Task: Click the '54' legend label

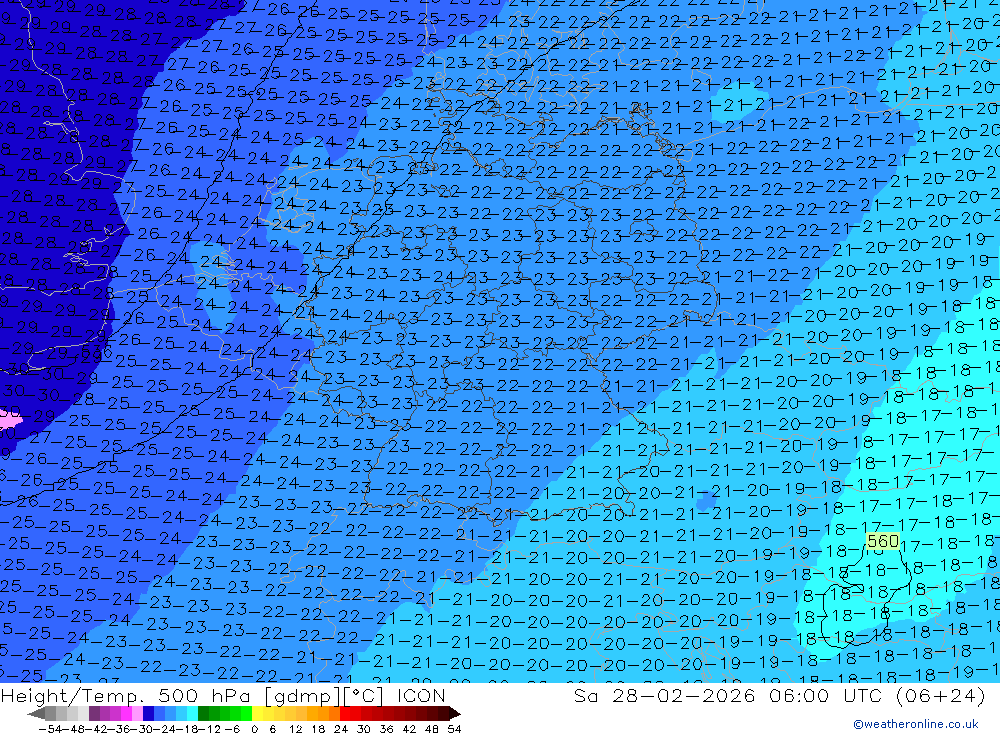Action: point(453,729)
